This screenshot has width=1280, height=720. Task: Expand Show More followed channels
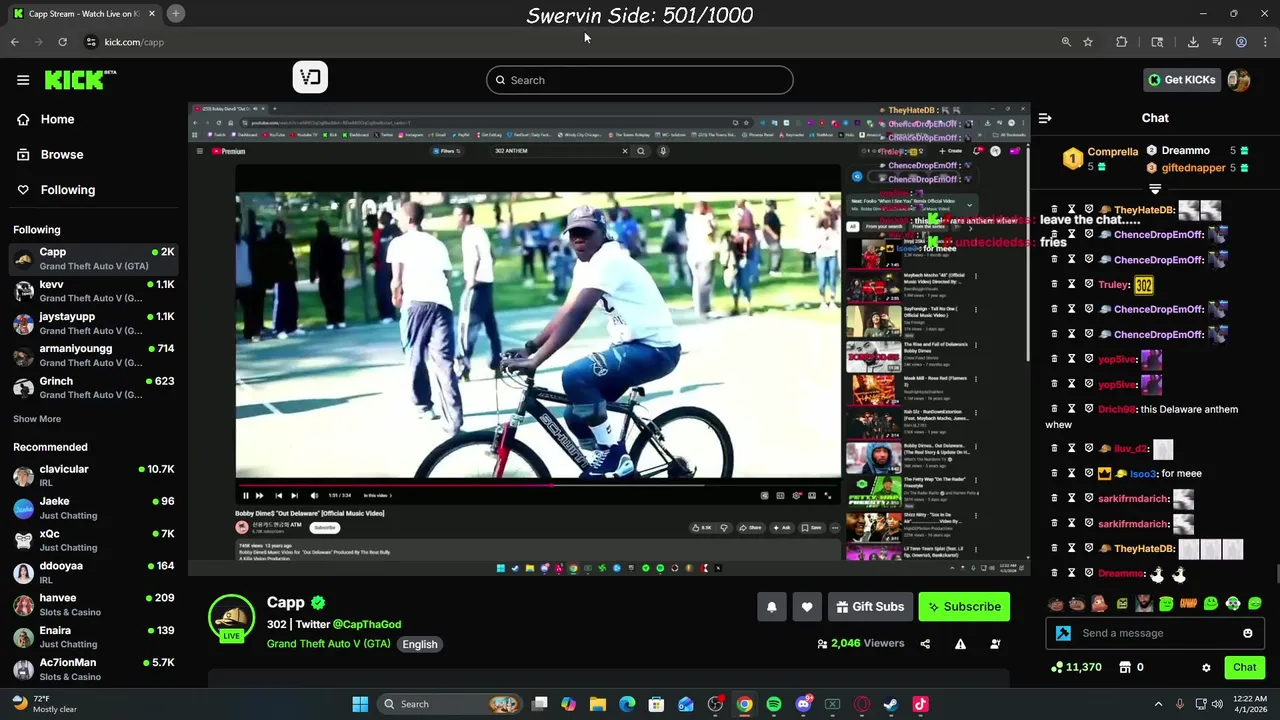[x=37, y=419]
